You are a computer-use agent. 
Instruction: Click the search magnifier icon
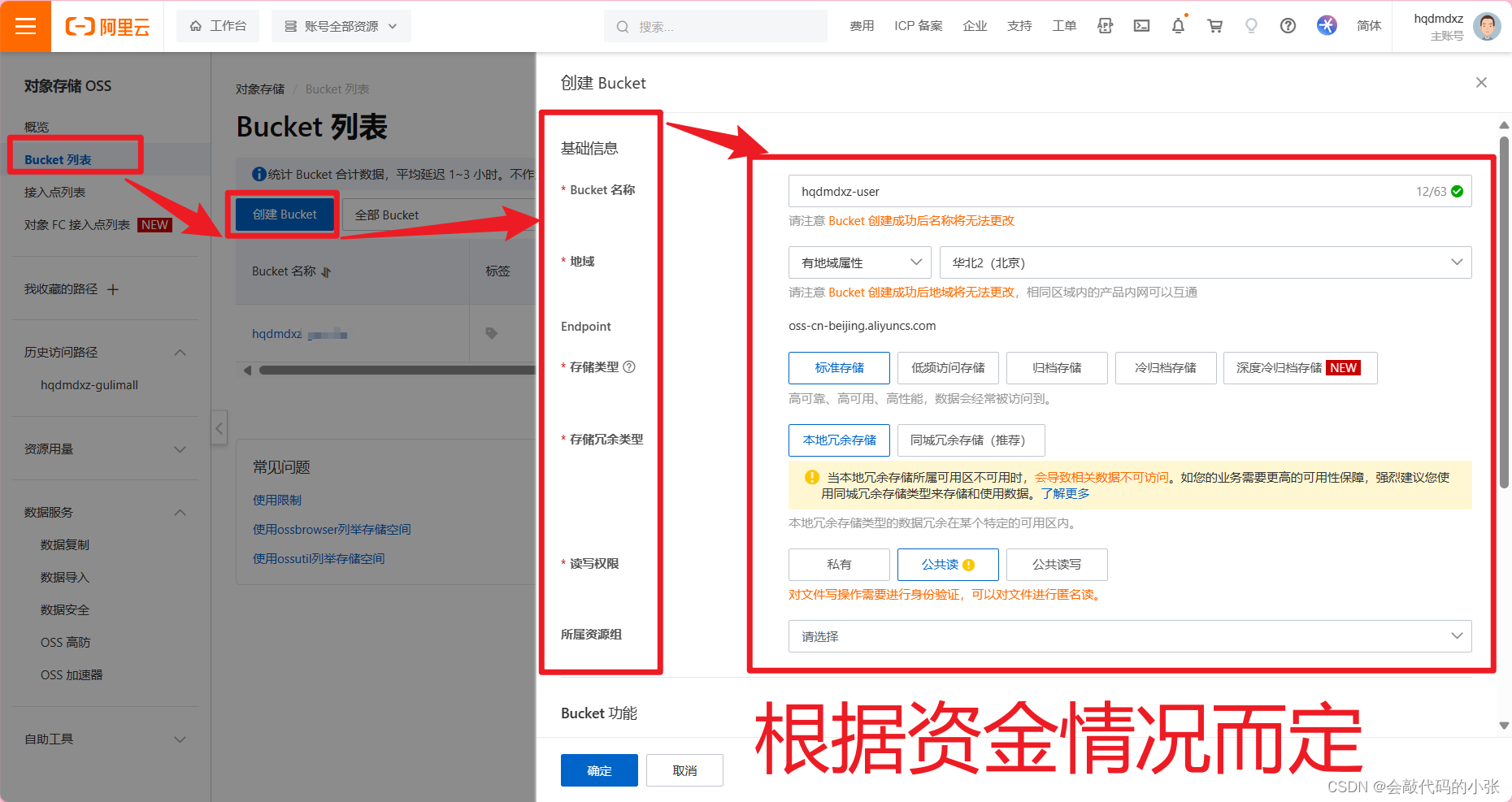pos(623,27)
